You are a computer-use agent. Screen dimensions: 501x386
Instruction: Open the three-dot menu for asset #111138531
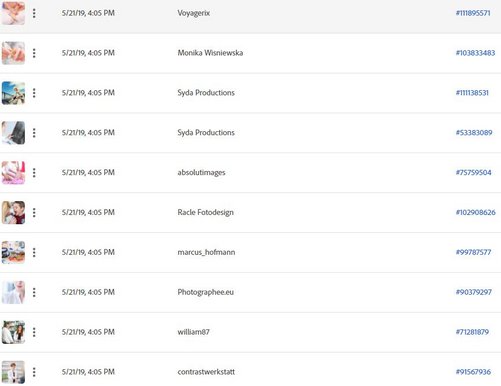tap(34, 93)
